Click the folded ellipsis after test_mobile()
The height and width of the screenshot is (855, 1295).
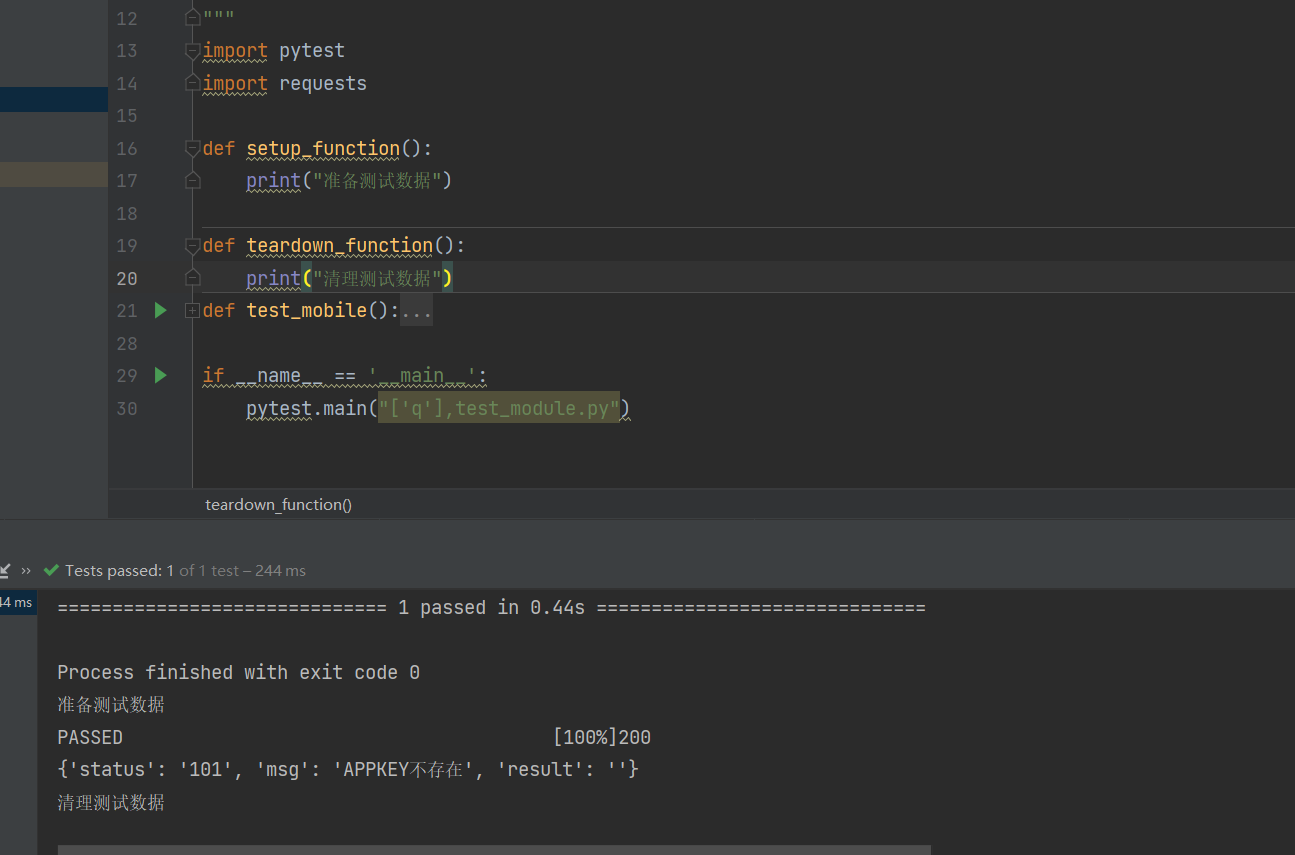click(x=416, y=311)
